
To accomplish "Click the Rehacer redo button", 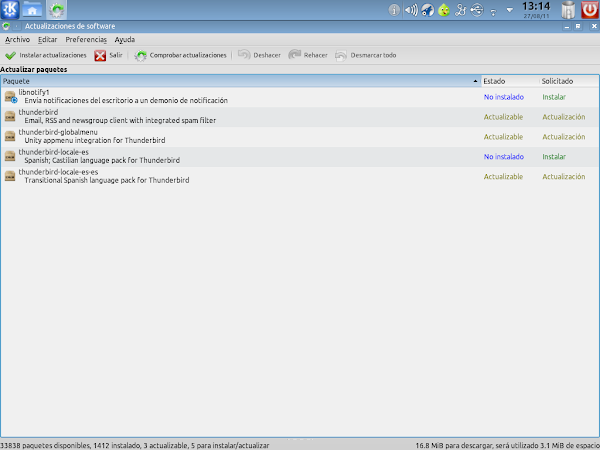I will coord(308,55).
